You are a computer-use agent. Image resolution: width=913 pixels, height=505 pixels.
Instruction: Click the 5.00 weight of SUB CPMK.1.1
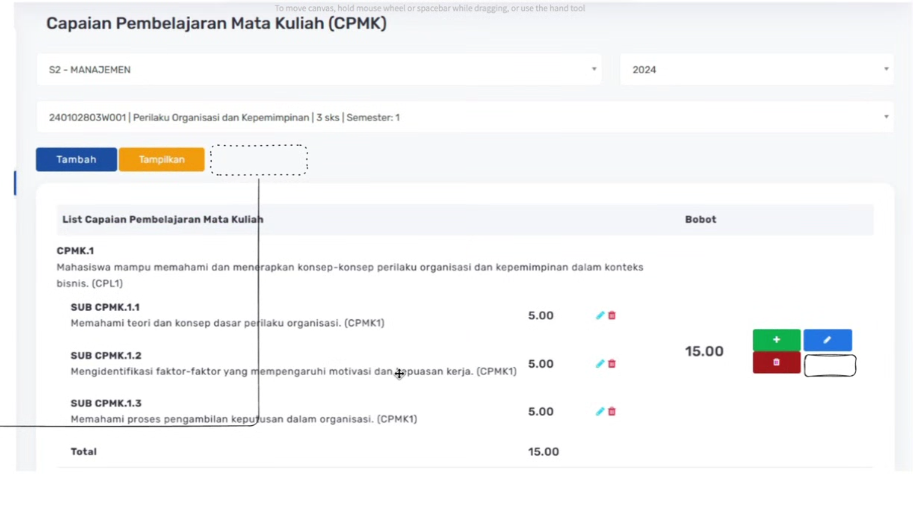(540, 315)
